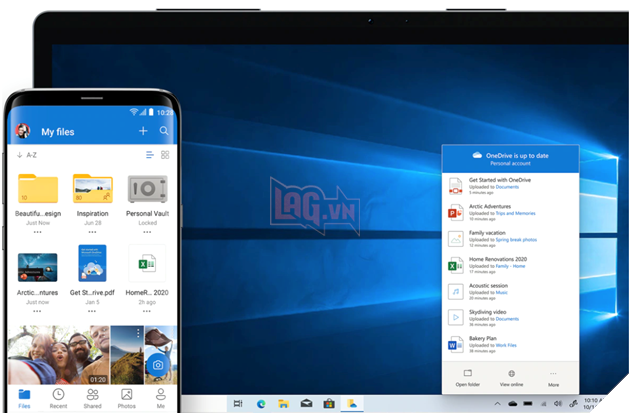The image size is (630, 413).
Task: Switch to list view icon on phone
Action: [150, 155]
